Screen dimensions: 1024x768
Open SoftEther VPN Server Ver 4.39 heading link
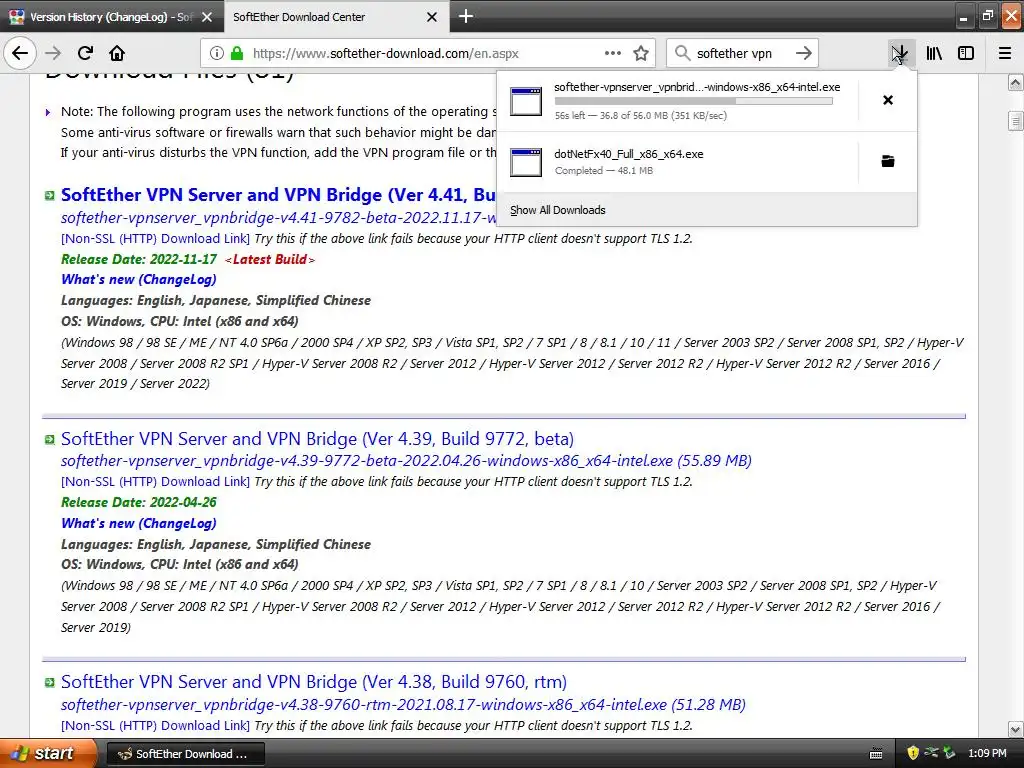317,439
